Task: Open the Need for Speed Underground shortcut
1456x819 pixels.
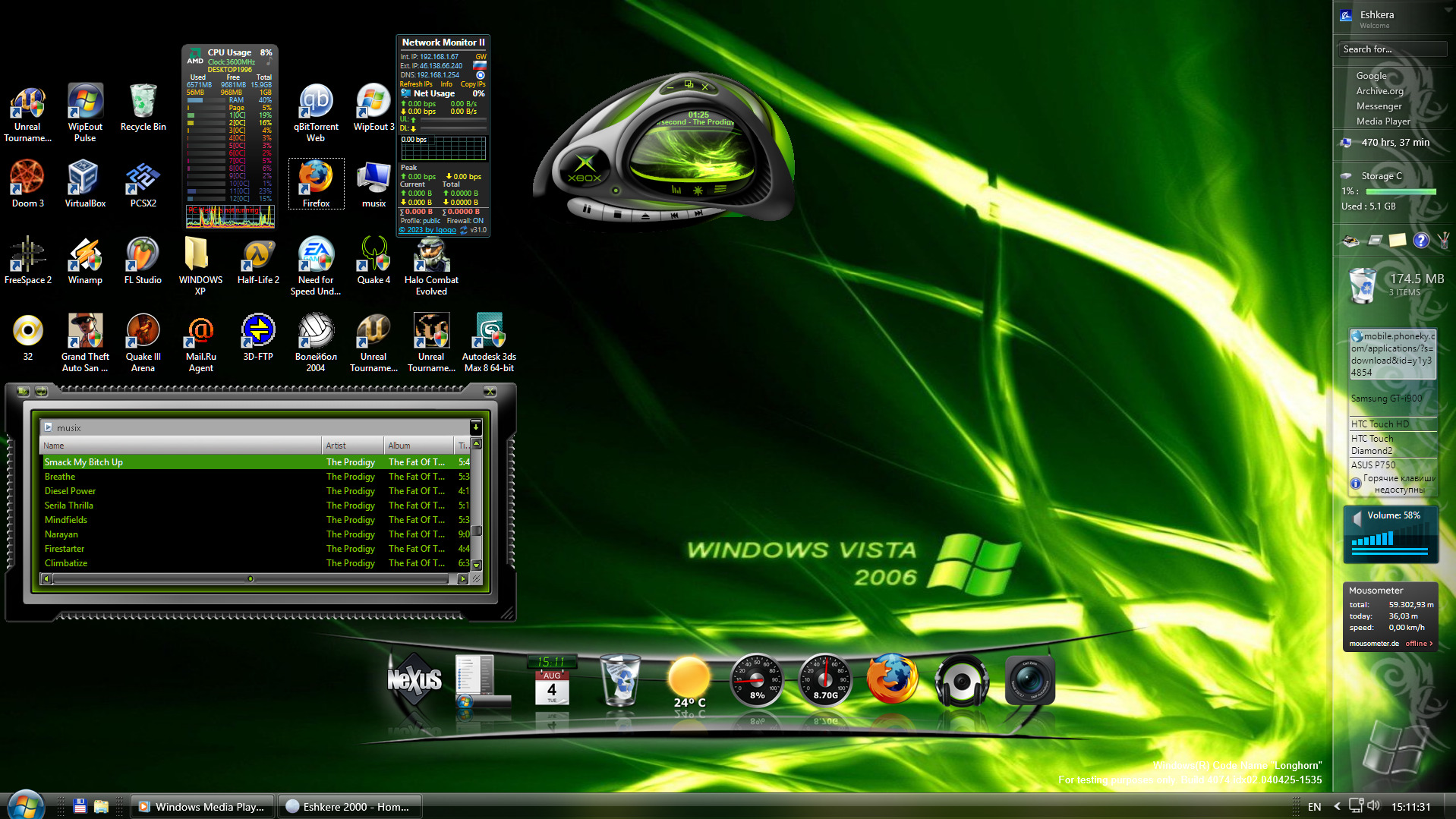Action: tap(316, 265)
